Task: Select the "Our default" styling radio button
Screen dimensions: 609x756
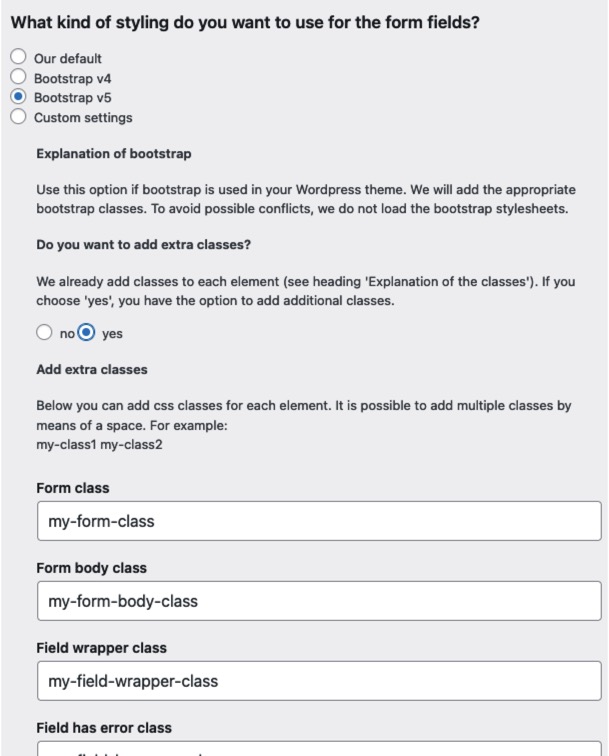Action: tap(16, 58)
